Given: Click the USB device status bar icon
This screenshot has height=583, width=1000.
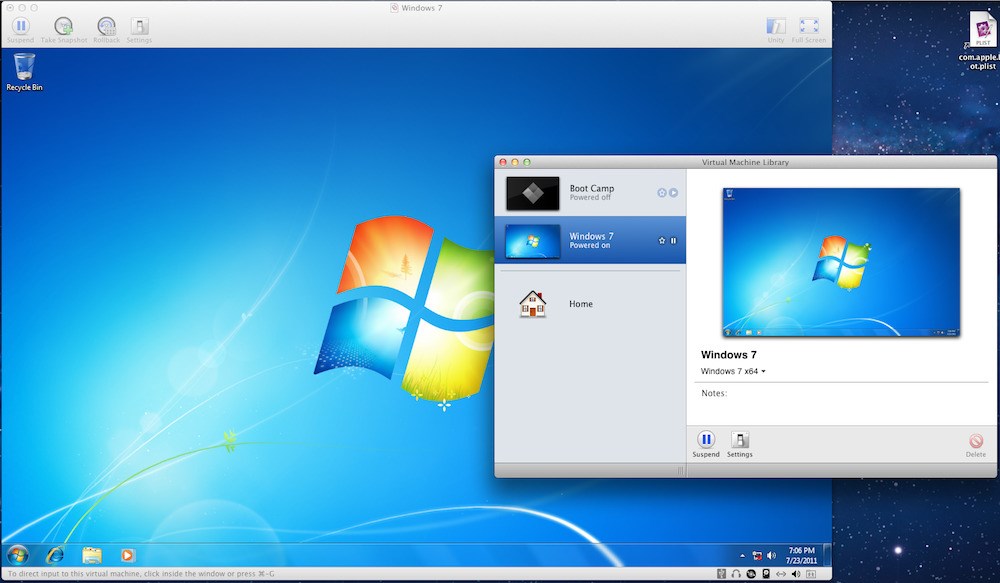Looking at the screenshot, I should tap(721, 574).
